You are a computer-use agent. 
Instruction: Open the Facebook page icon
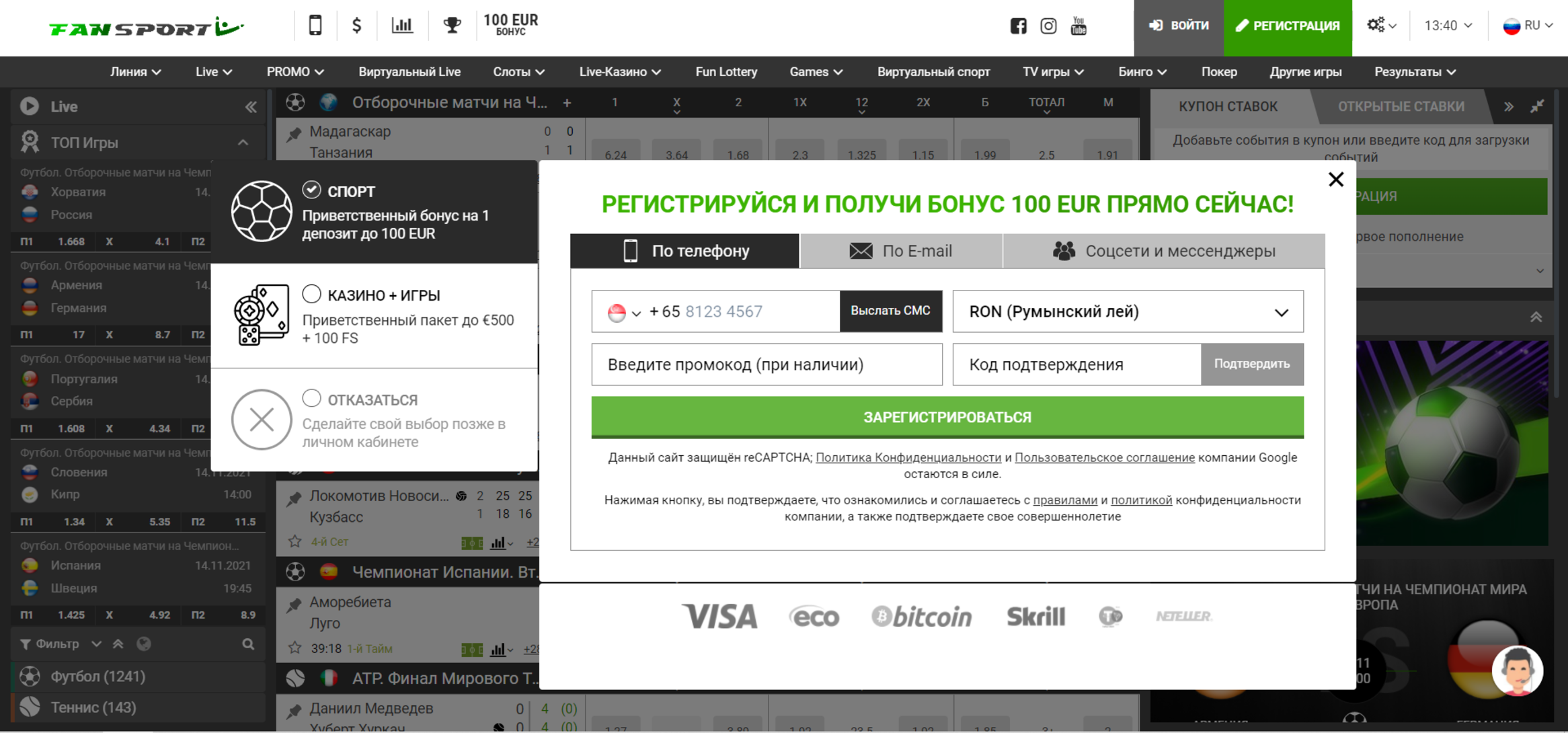[x=1018, y=26]
